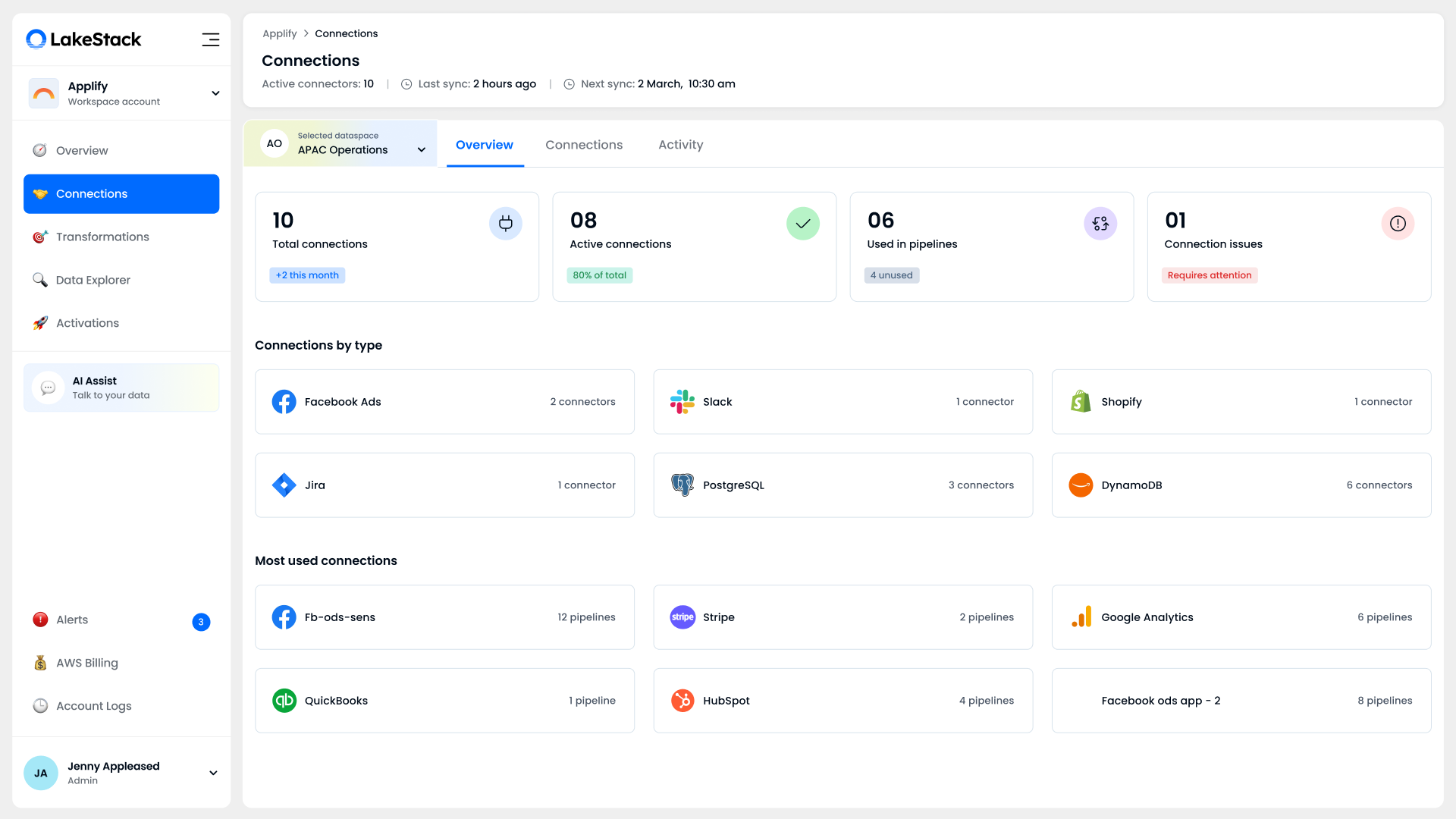
Task: Click the LakeStack logo
Action: click(x=83, y=39)
